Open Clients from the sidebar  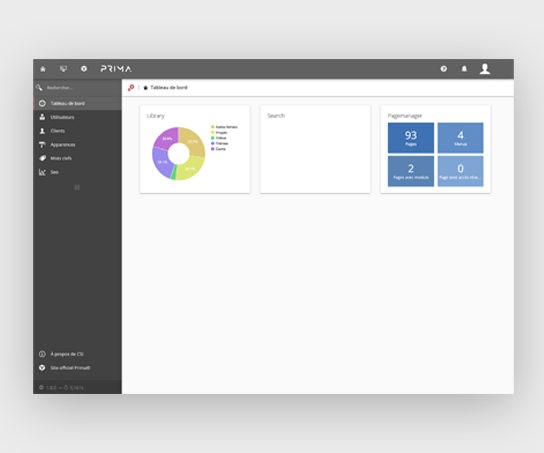(x=78, y=131)
